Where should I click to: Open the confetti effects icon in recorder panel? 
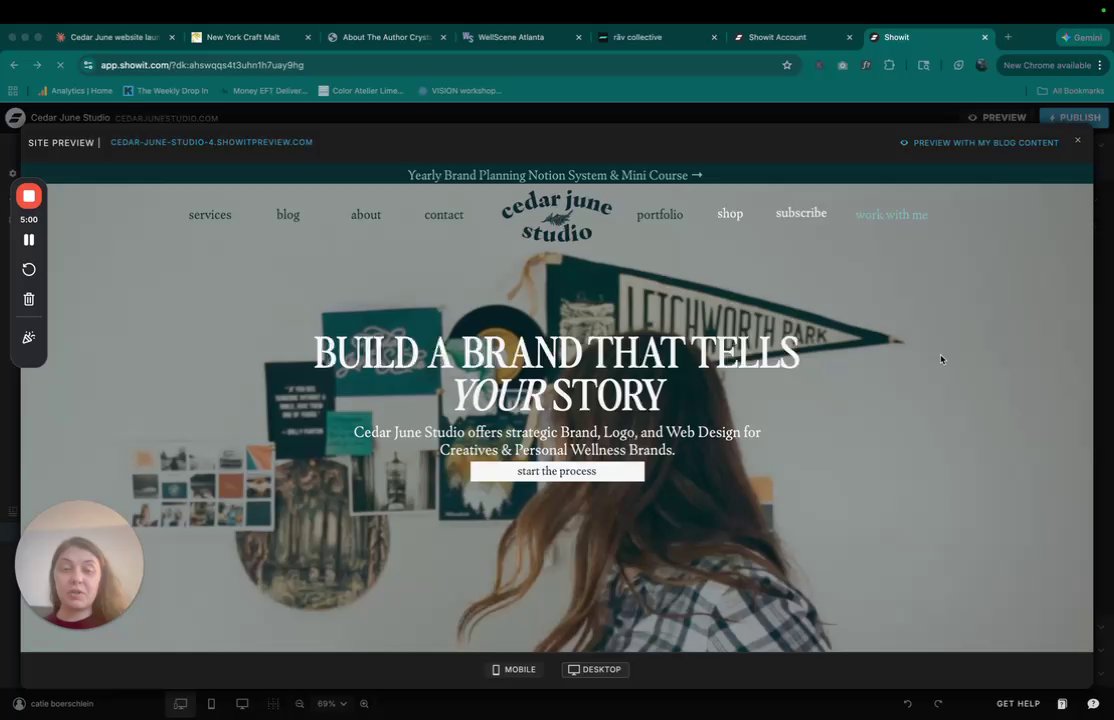click(29, 338)
